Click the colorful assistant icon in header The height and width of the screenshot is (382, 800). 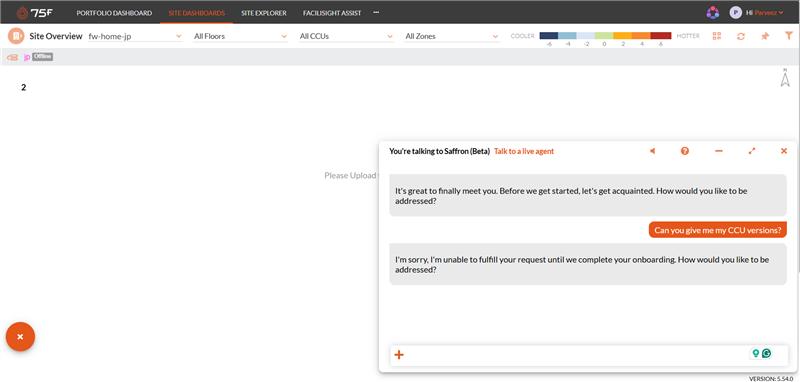click(713, 13)
